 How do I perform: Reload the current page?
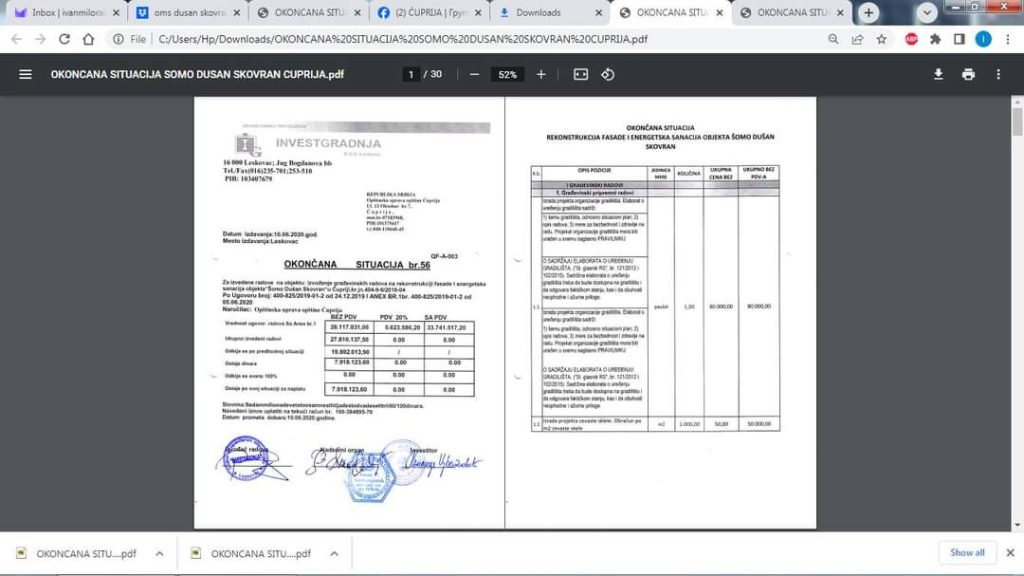point(64,39)
